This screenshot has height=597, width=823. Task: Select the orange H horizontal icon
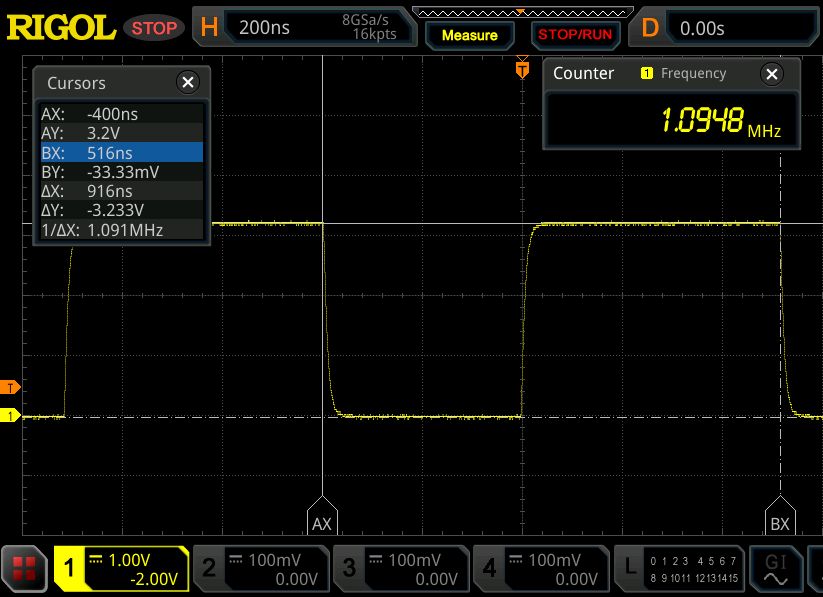click(209, 27)
